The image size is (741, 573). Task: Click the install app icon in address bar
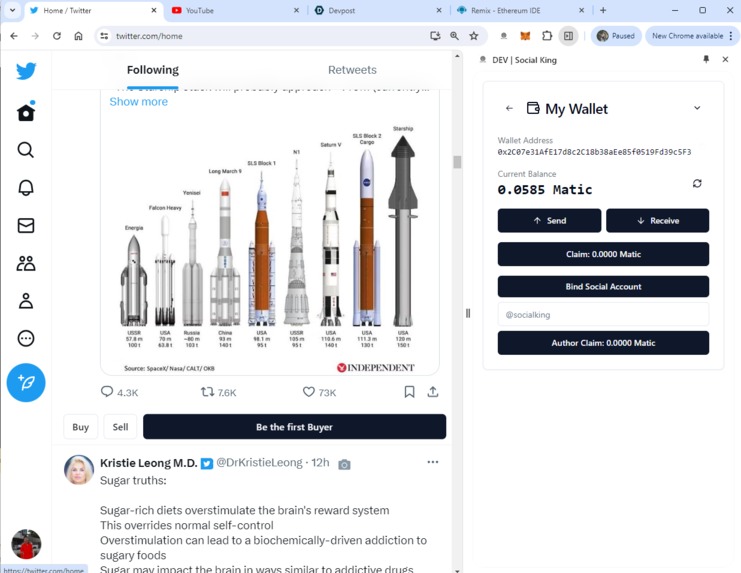click(x=435, y=36)
